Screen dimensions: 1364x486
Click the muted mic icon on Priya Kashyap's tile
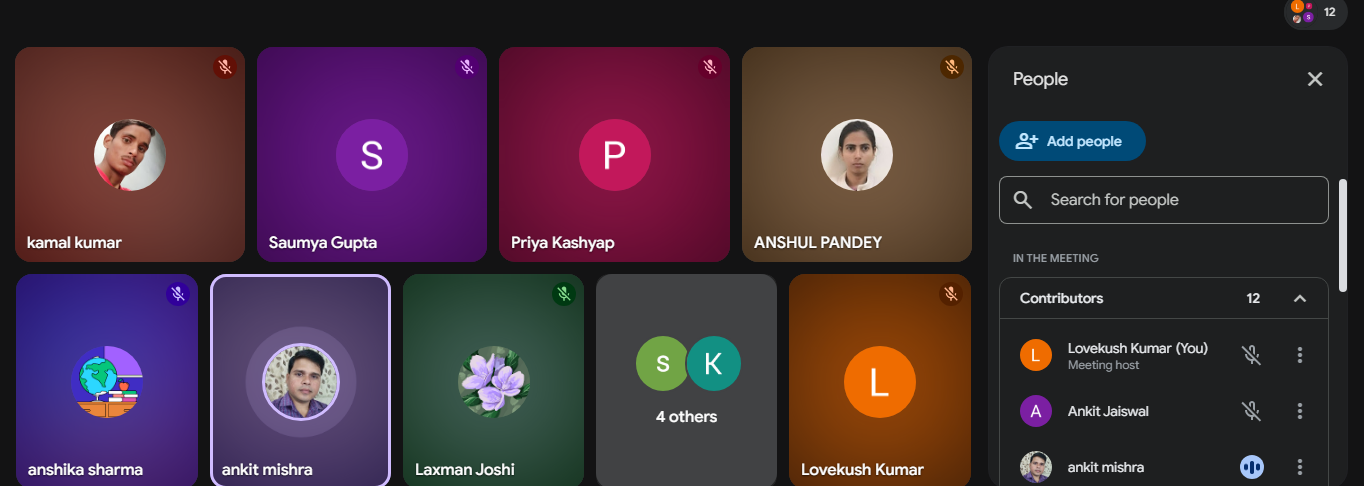pyautogui.click(x=709, y=67)
